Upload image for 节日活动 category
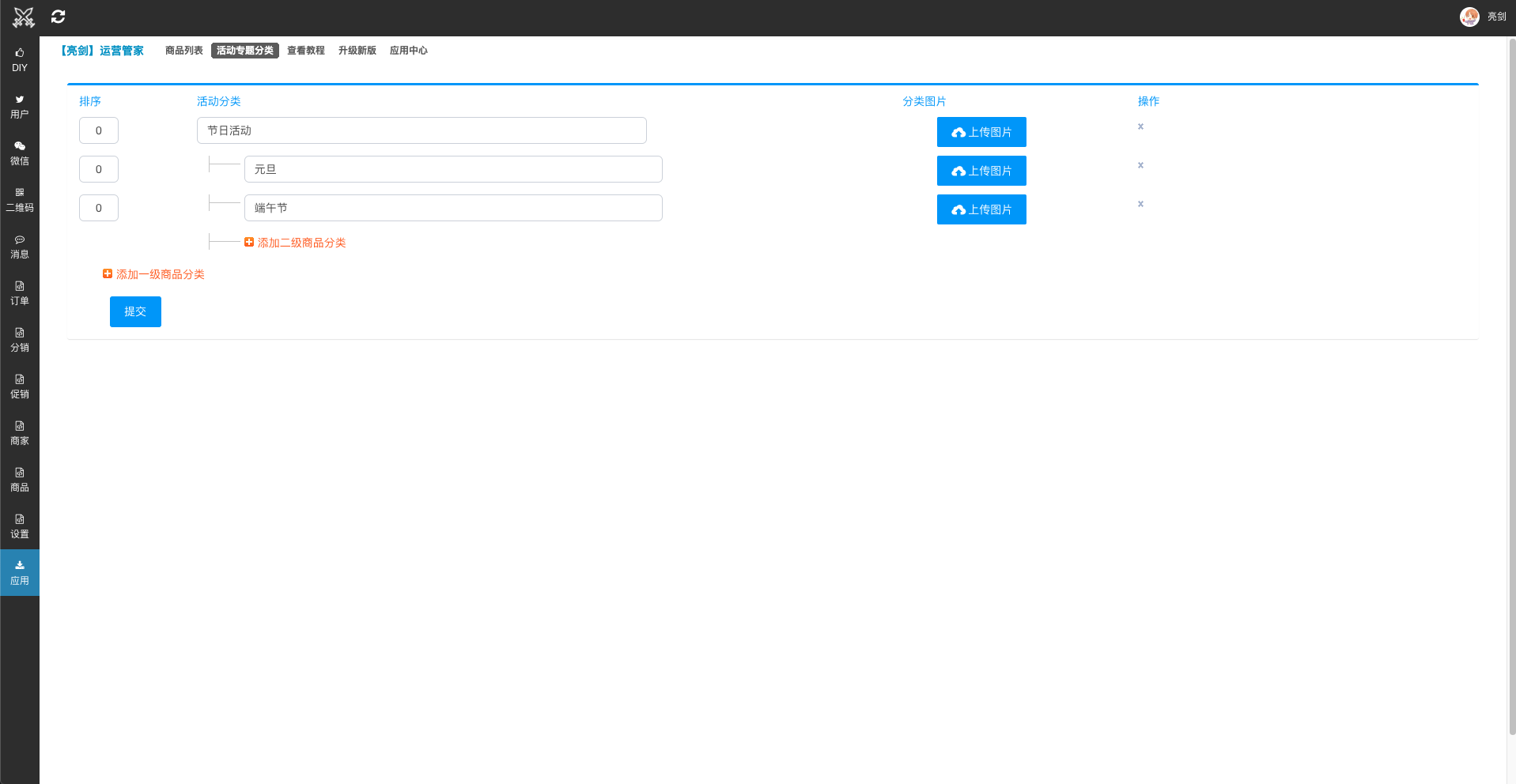 (x=981, y=132)
